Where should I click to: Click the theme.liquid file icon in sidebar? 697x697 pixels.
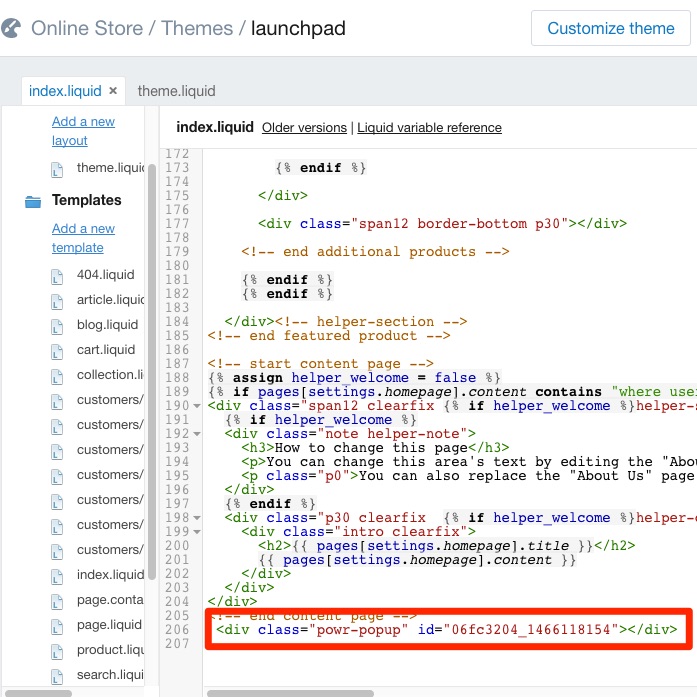pos(56,170)
